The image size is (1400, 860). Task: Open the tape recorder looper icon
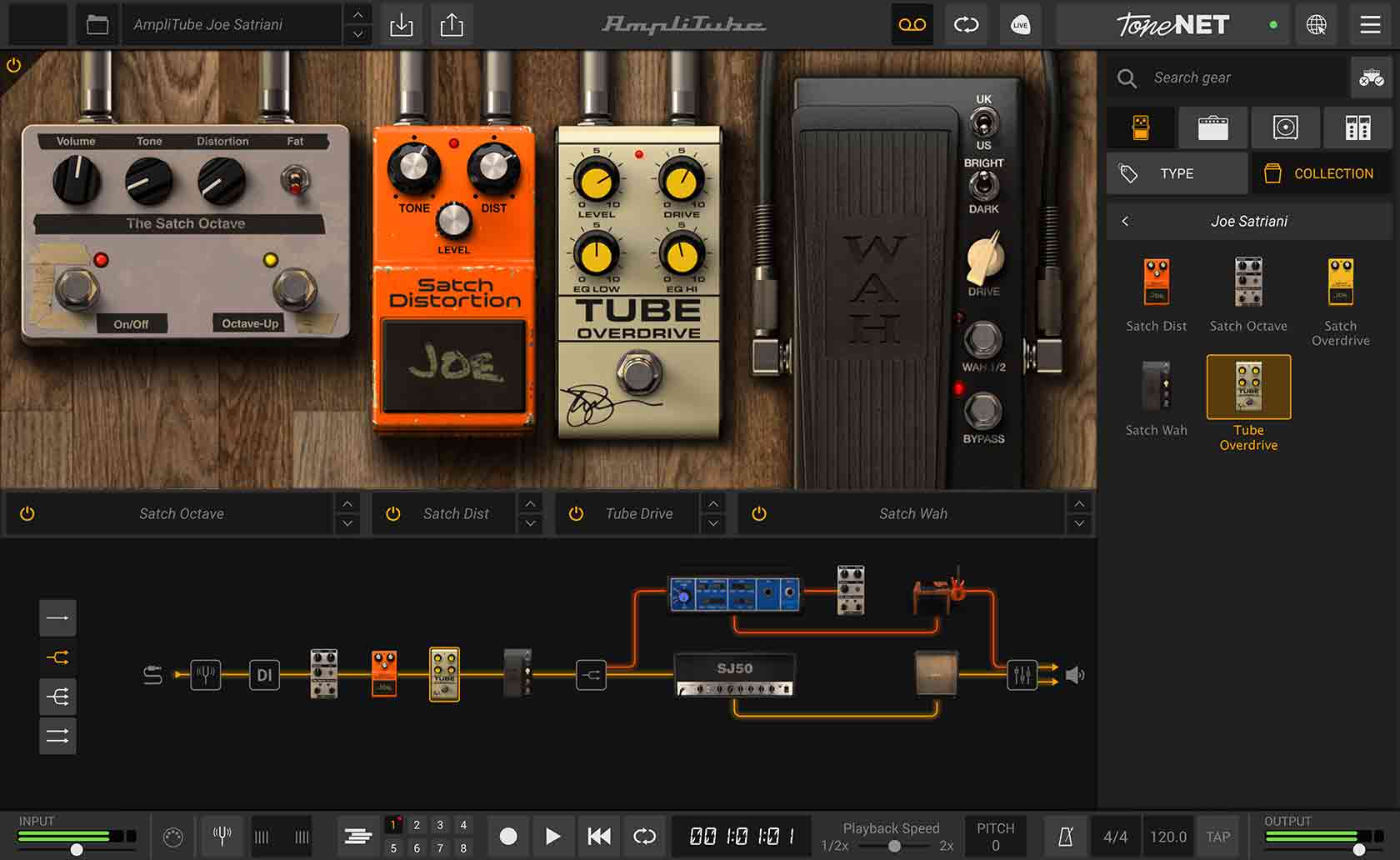click(912, 24)
